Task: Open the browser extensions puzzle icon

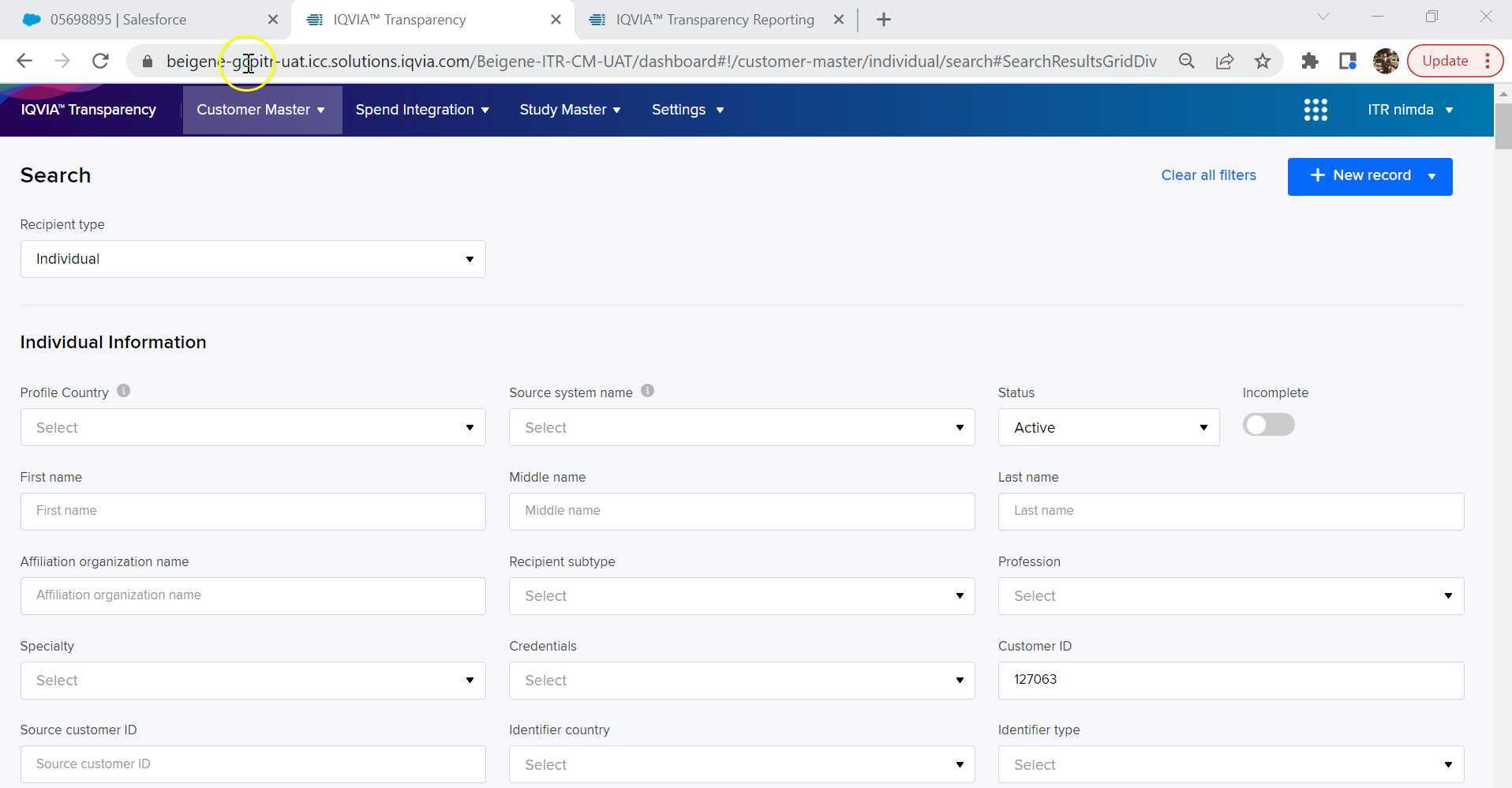Action: pos(1309,61)
